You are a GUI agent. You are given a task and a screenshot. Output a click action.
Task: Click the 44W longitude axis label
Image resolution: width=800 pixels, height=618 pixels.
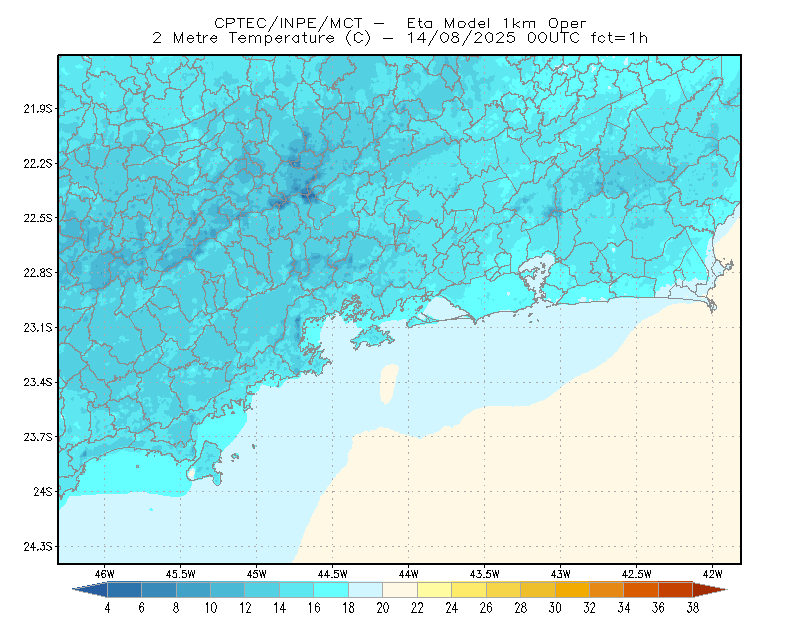(408, 574)
